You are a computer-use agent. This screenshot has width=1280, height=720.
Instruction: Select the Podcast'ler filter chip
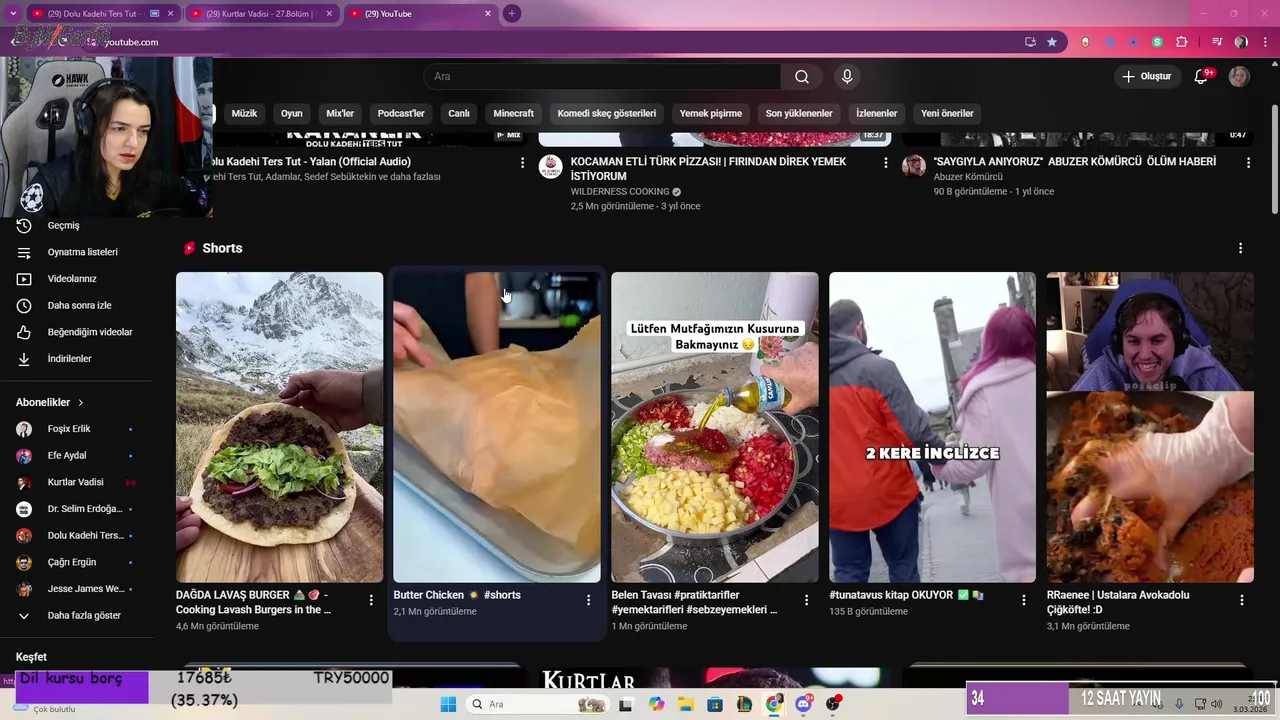[x=401, y=113]
